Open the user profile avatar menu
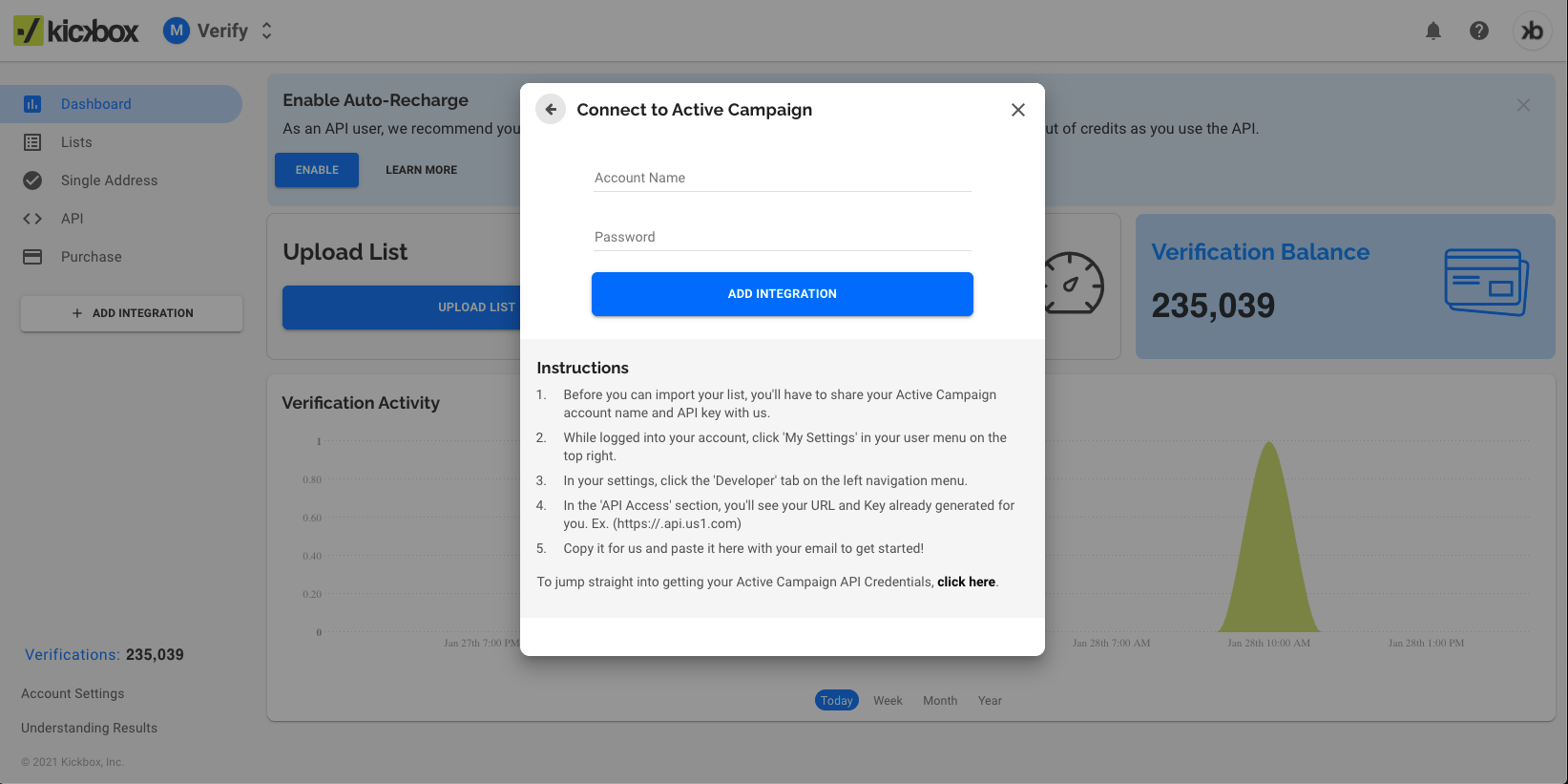The width and height of the screenshot is (1568, 784). [1533, 31]
